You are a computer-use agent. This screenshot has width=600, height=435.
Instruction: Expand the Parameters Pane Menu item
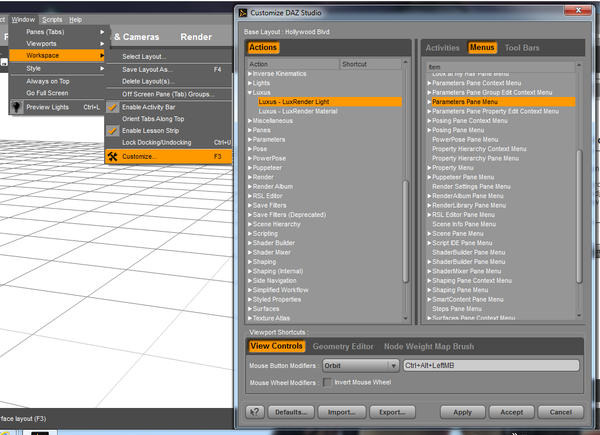[x=429, y=102]
